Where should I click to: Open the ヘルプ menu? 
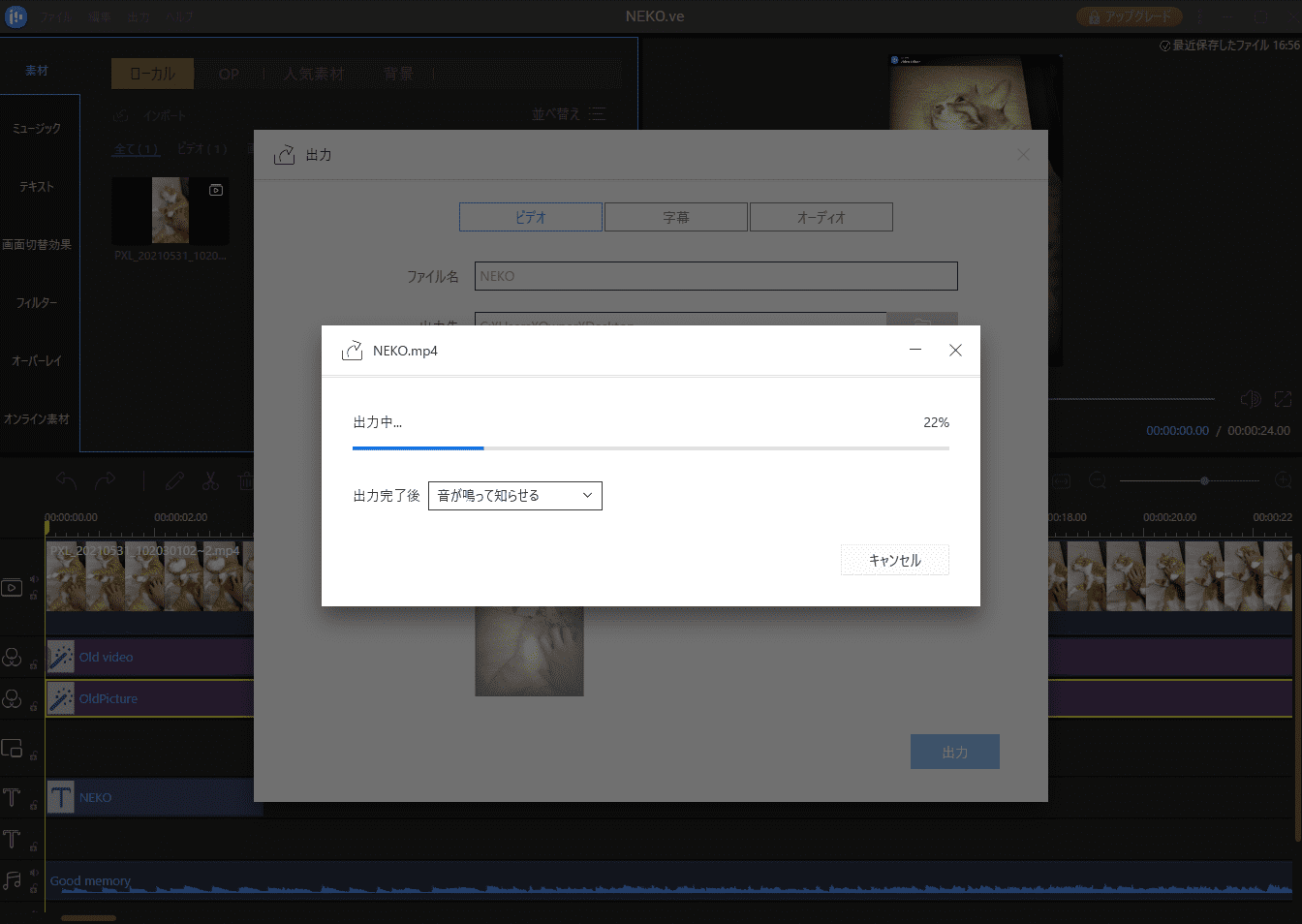click(x=179, y=16)
